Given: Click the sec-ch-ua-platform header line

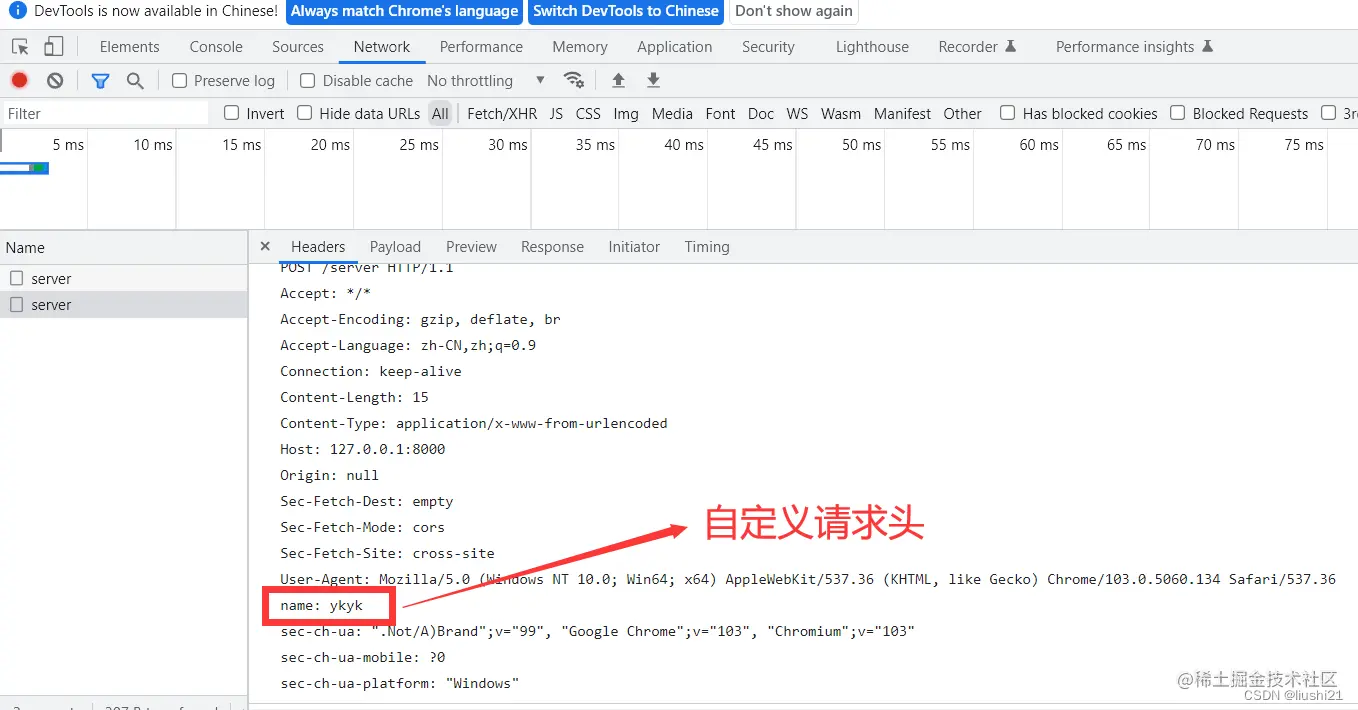Looking at the screenshot, I should click(x=400, y=683).
